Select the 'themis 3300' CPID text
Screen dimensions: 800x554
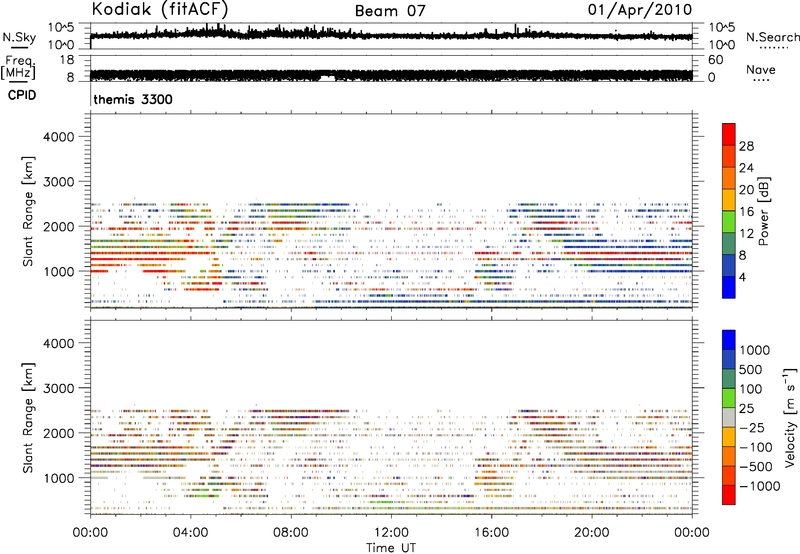(x=133, y=99)
